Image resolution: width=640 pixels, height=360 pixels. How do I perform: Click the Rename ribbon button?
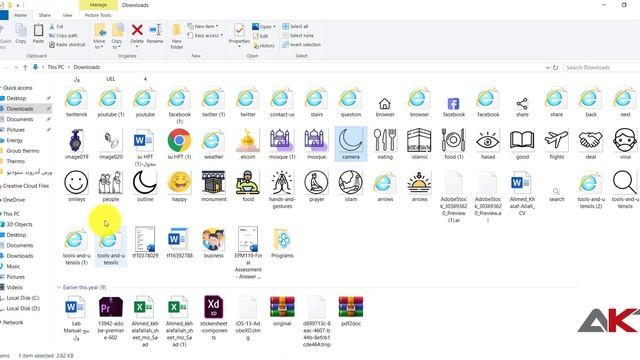point(155,33)
